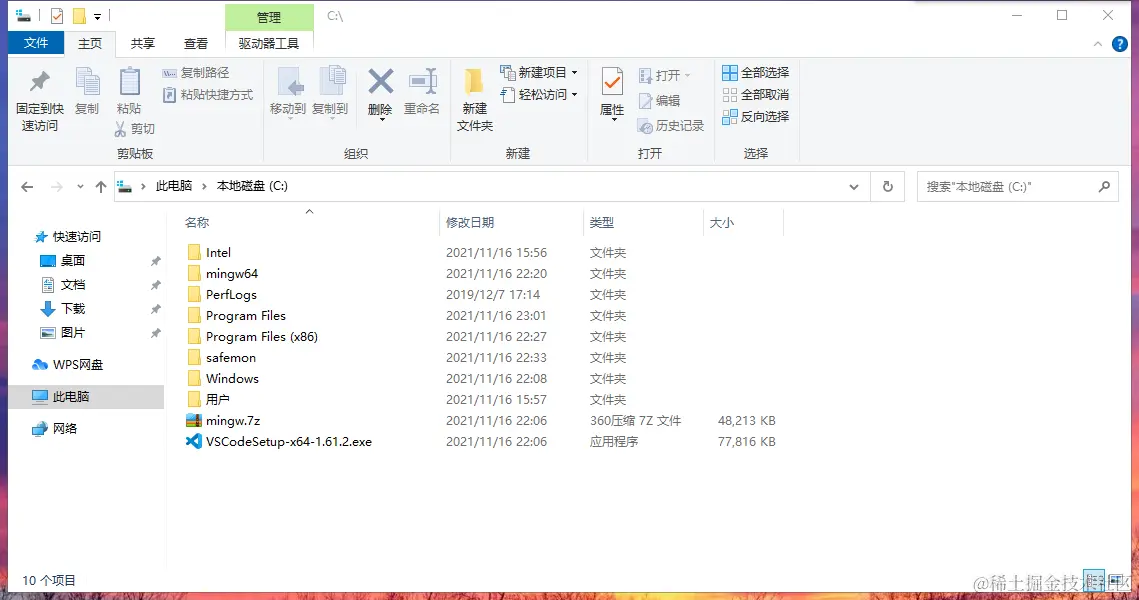Select the Rename (重命名) icon
This screenshot has height=600, width=1139.
[422, 95]
